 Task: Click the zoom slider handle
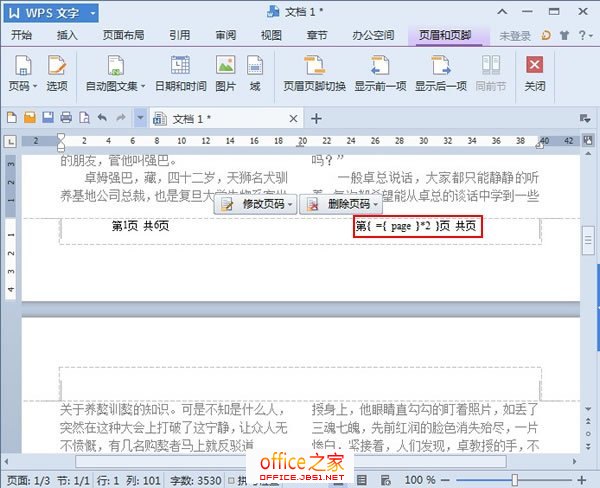(x=515, y=480)
